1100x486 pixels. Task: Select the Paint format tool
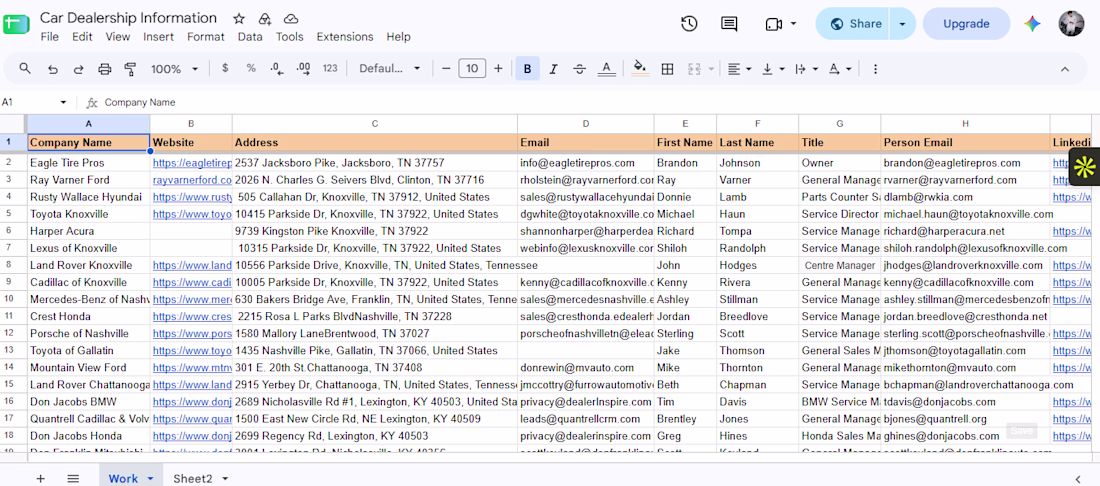pos(130,69)
